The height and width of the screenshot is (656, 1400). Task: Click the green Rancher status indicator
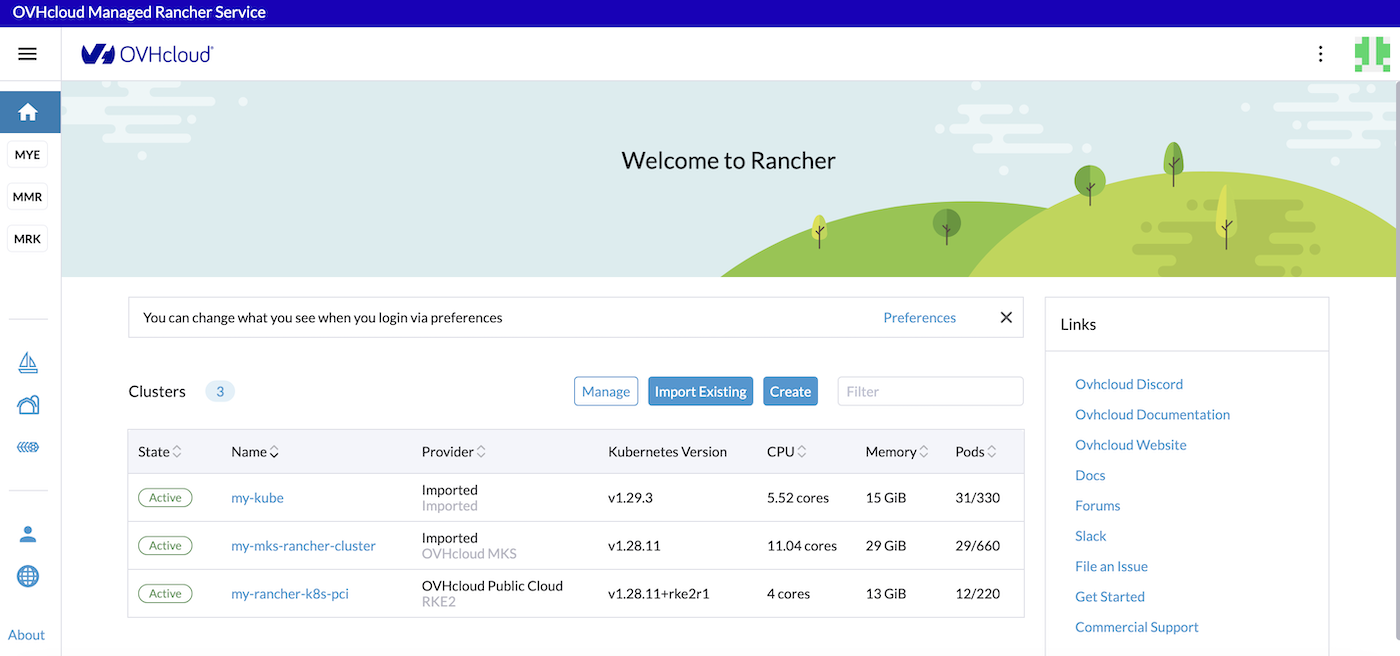(1371, 53)
